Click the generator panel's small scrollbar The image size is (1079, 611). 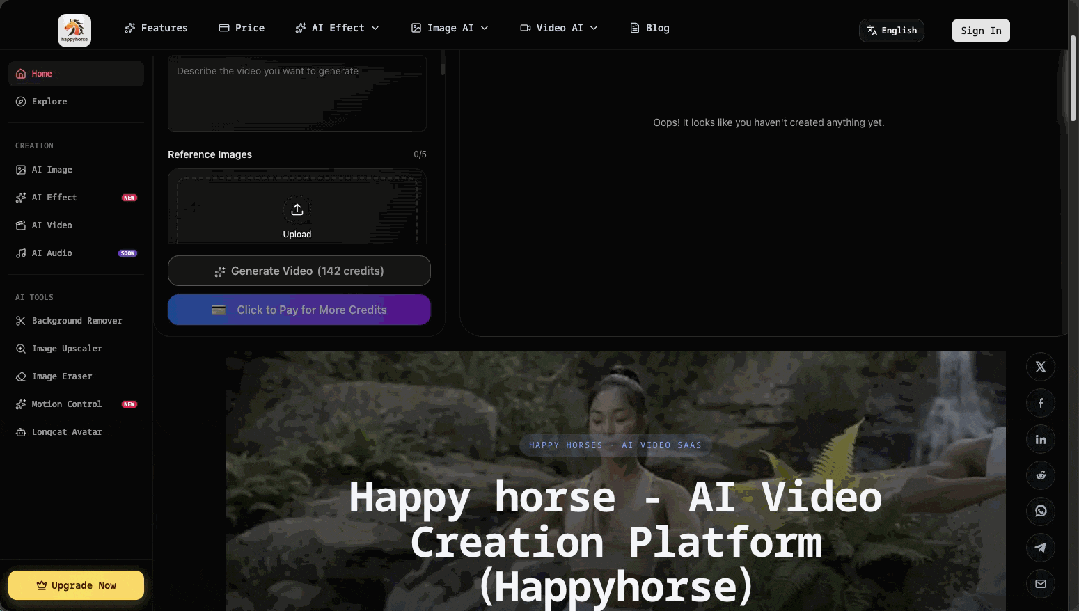[x=442, y=63]
